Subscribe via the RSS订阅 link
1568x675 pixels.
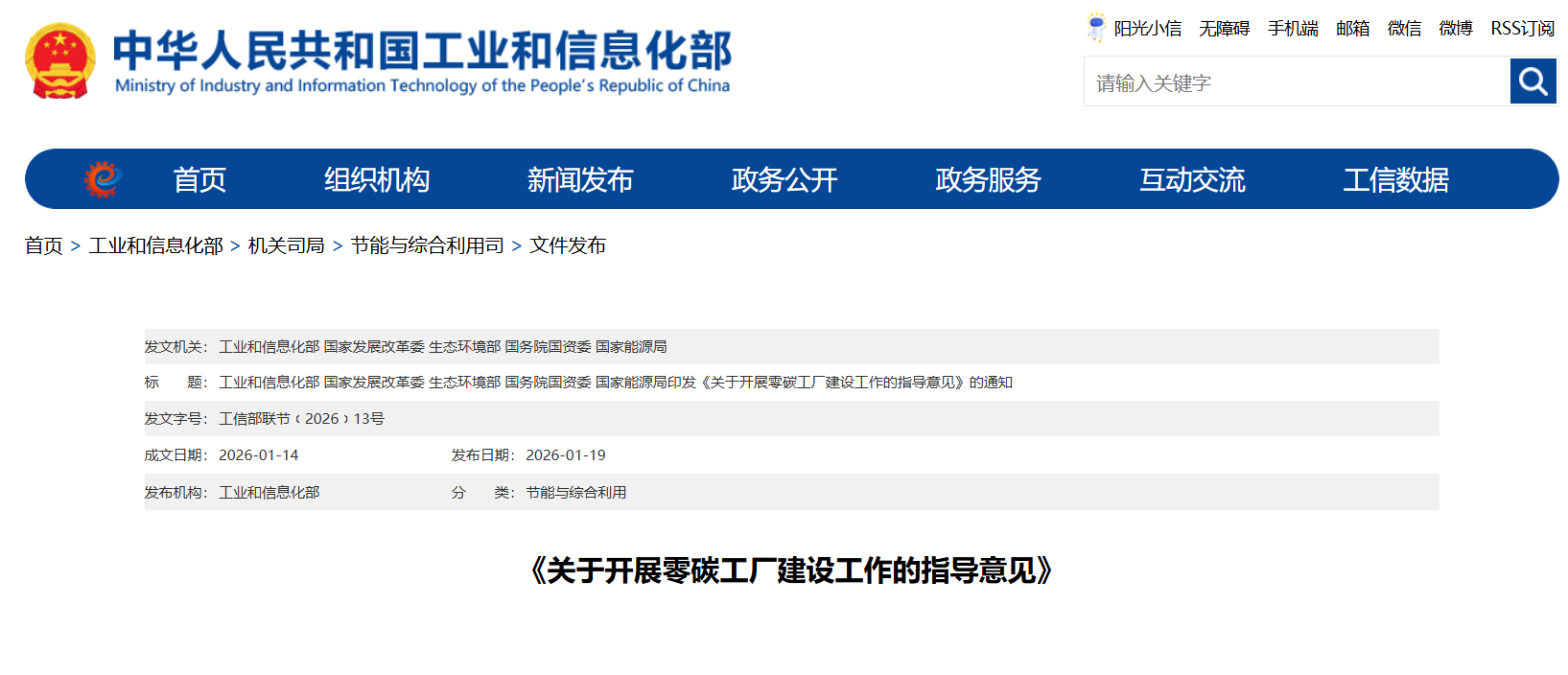pos(1522,29)
